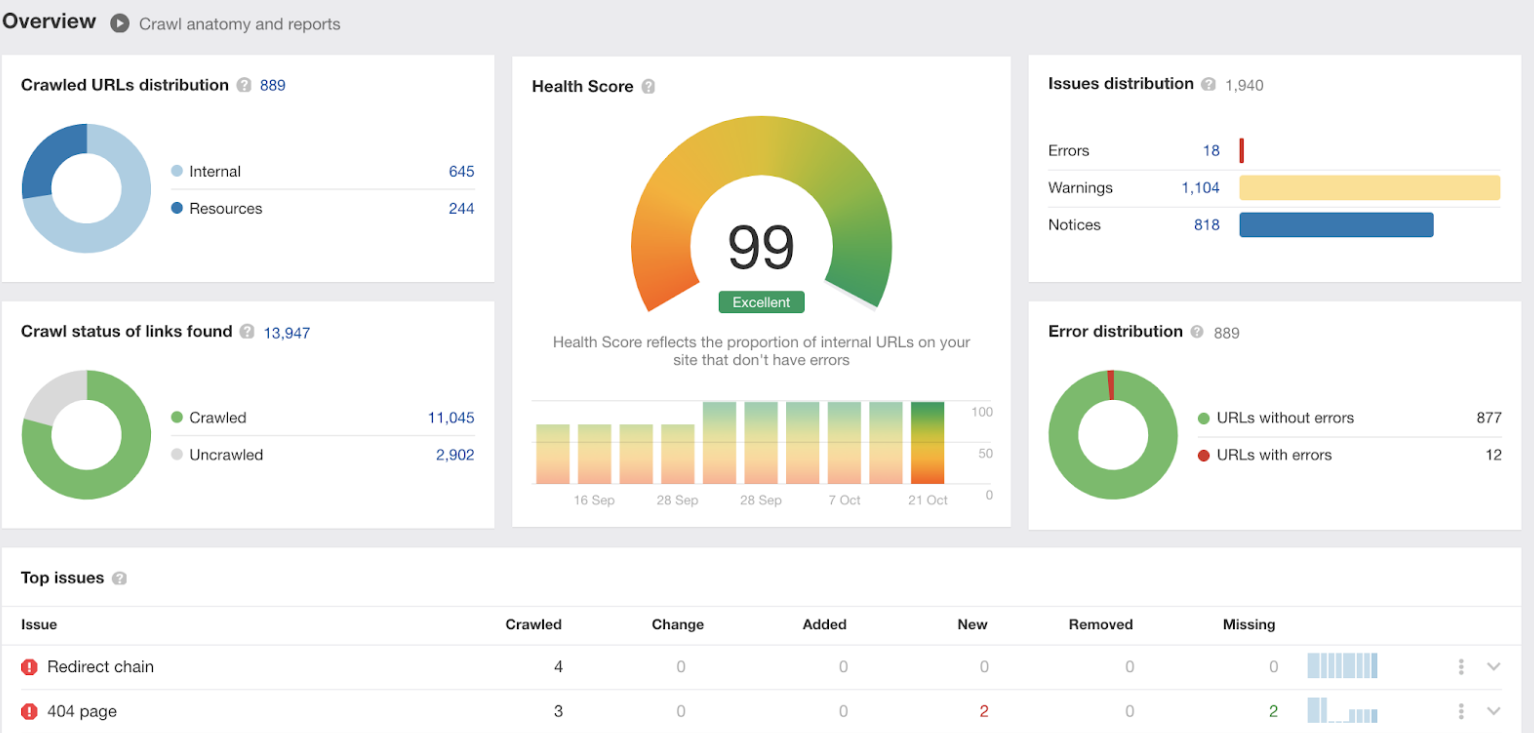Open help for Crawl status of links found

tap(247, 332)
